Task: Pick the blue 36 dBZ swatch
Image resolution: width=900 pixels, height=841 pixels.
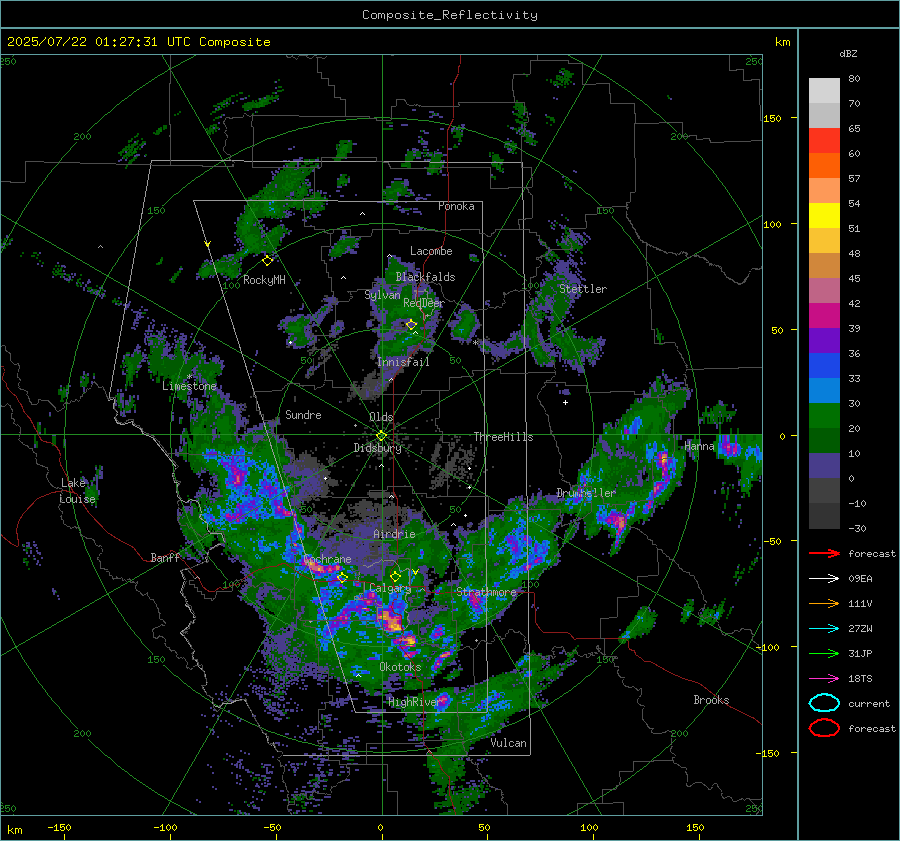Action: pyautogui.click(x=824, y=365)
